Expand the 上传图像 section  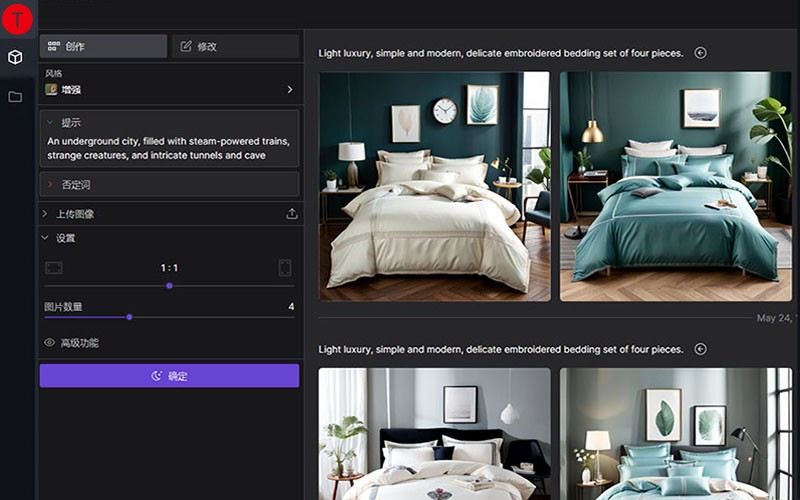pyautogui.click(x=45, y=214)
